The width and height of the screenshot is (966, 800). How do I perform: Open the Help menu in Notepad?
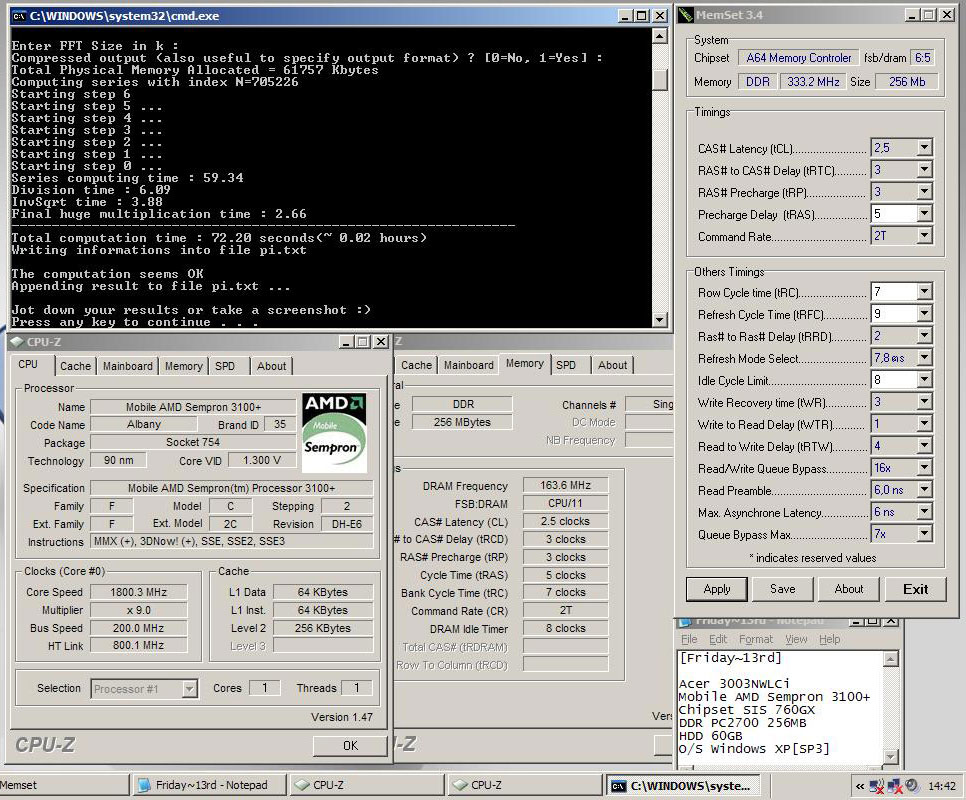[x=829, y=639]
